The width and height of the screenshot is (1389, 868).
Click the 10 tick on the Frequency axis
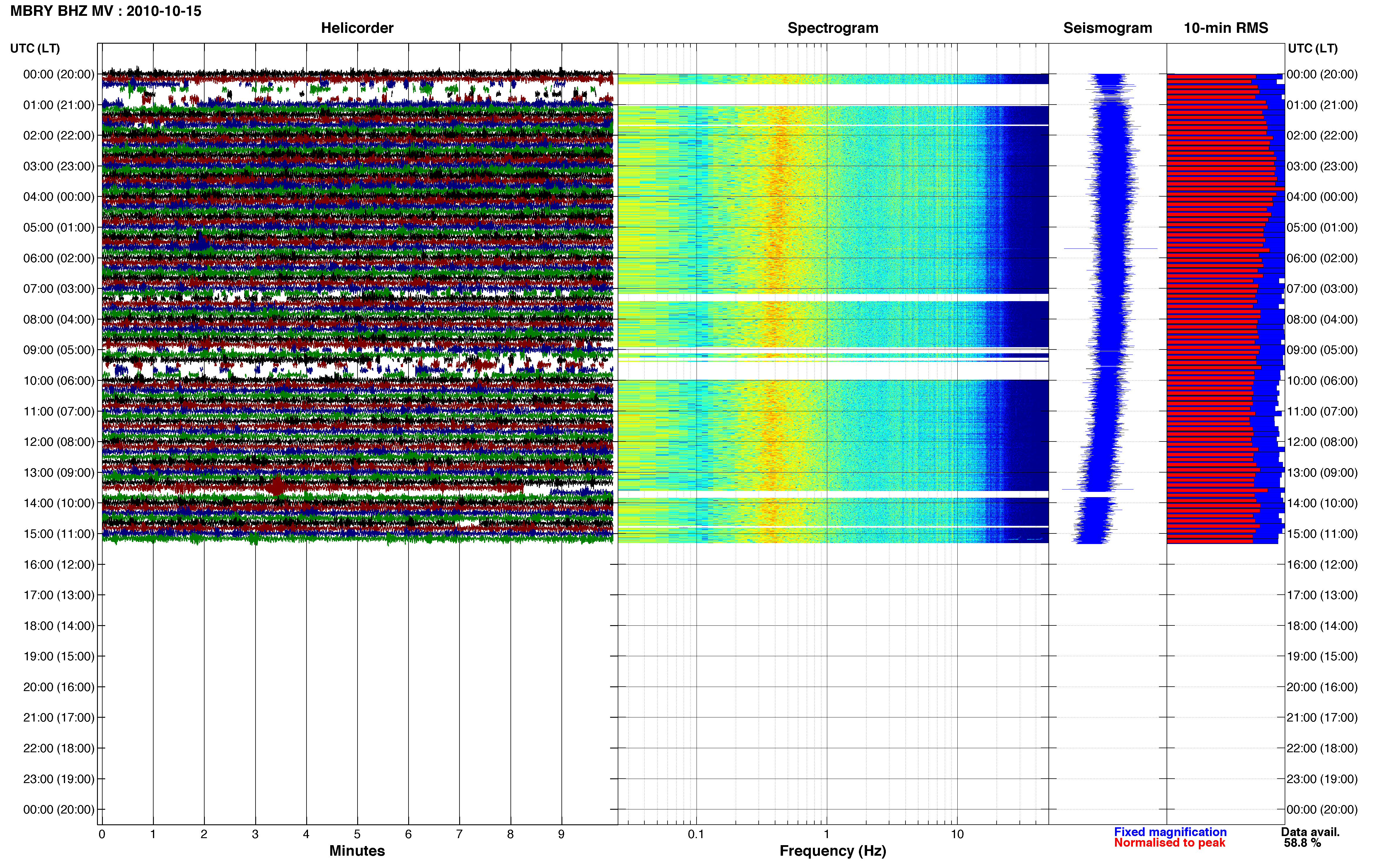click(x=957, y=834)
